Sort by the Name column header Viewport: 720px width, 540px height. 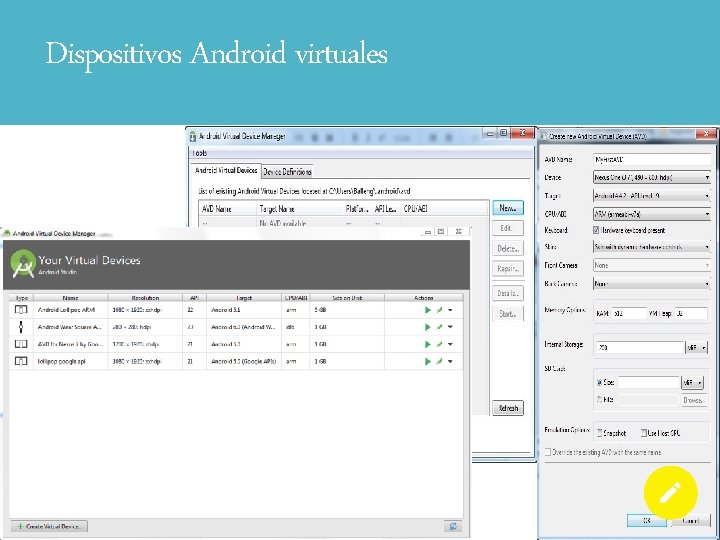tap(70, 298)
